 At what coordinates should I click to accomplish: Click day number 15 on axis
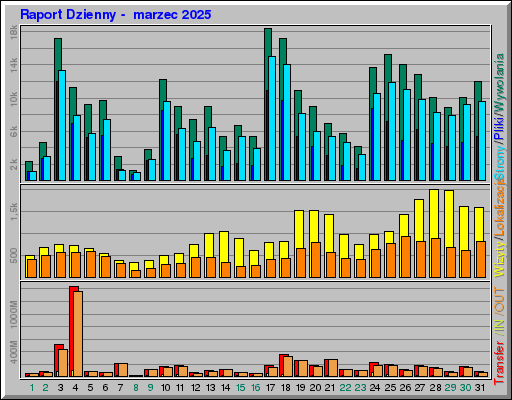(240, 388)
